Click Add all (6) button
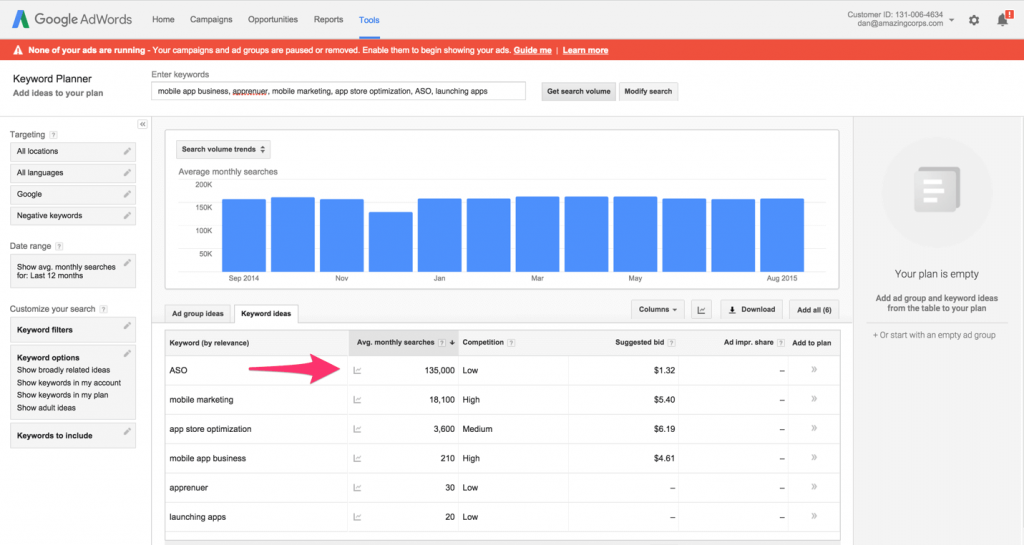This screenshot has height=545, width=1024. click(814, 309)
